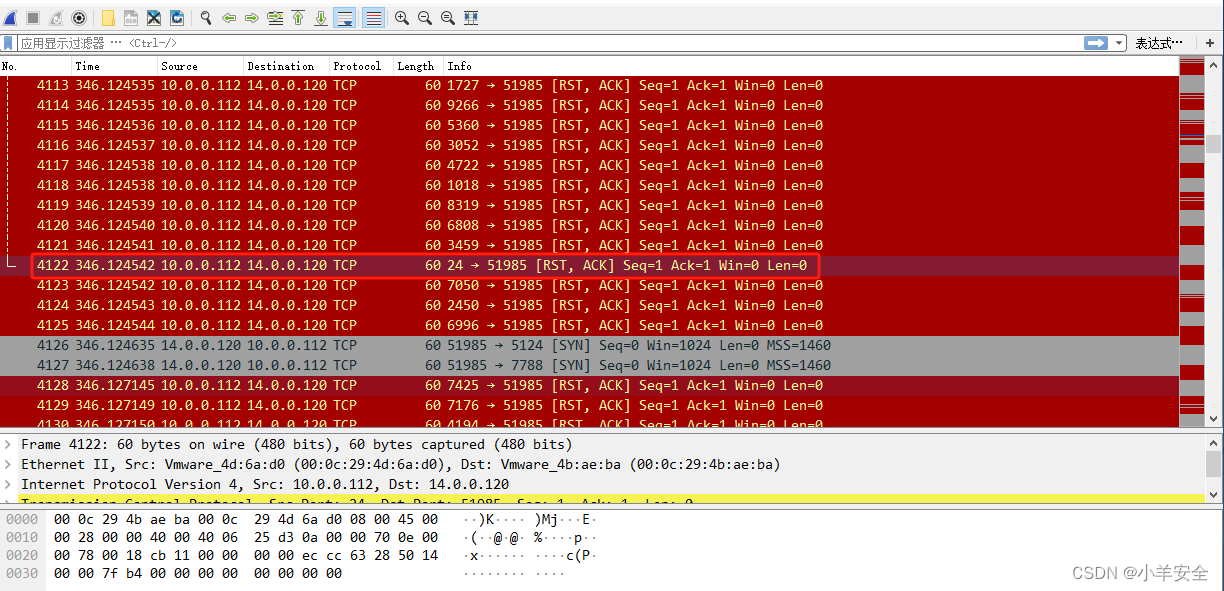Open the Find Packet tool
Image resolution: width=1224 pixels, height=591 pixels.
click(x=204, y=16)
